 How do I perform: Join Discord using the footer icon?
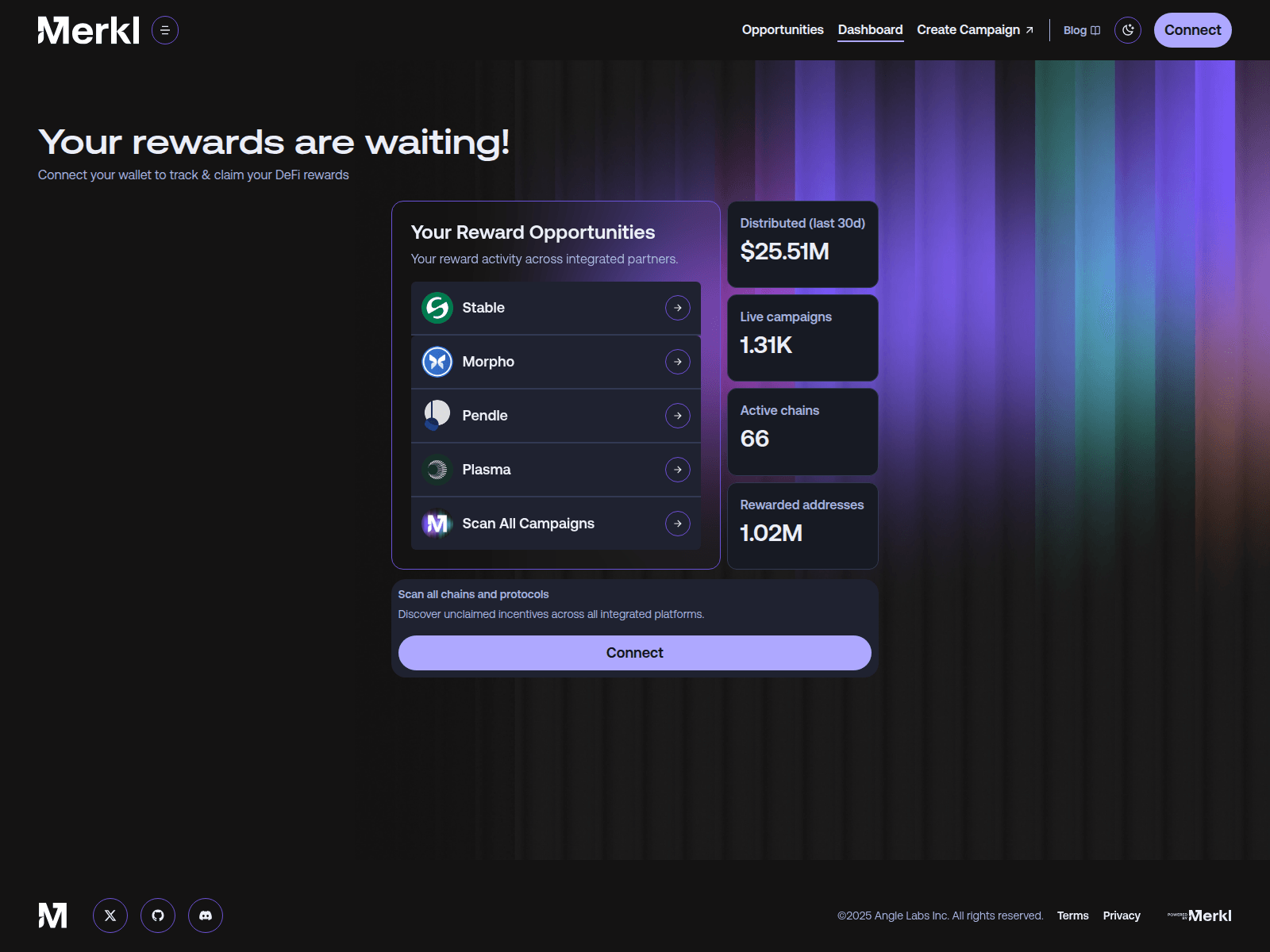coord(205,915)
